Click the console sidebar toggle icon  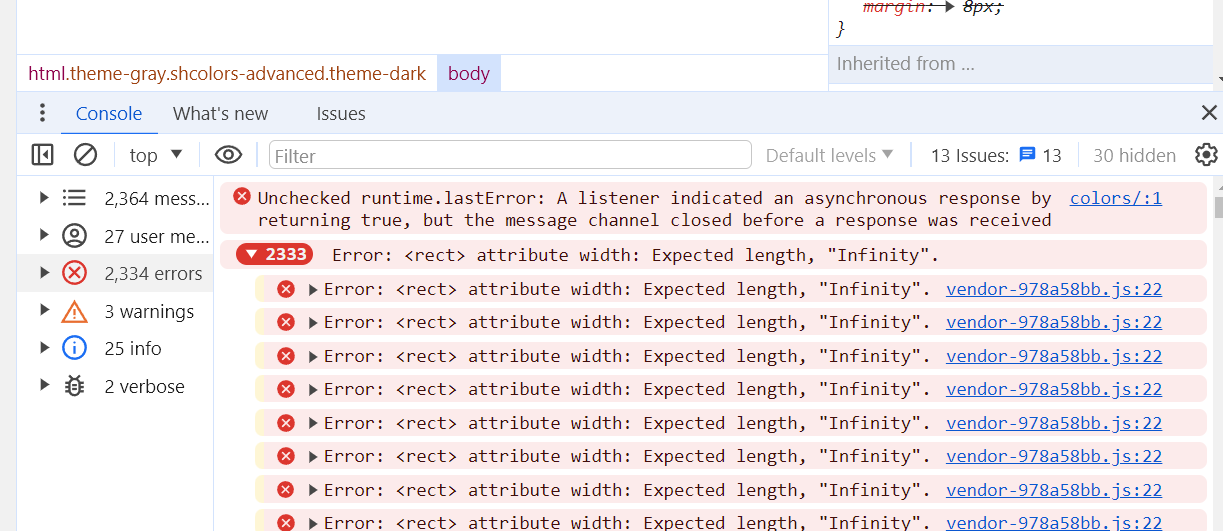tap(42, 155)
